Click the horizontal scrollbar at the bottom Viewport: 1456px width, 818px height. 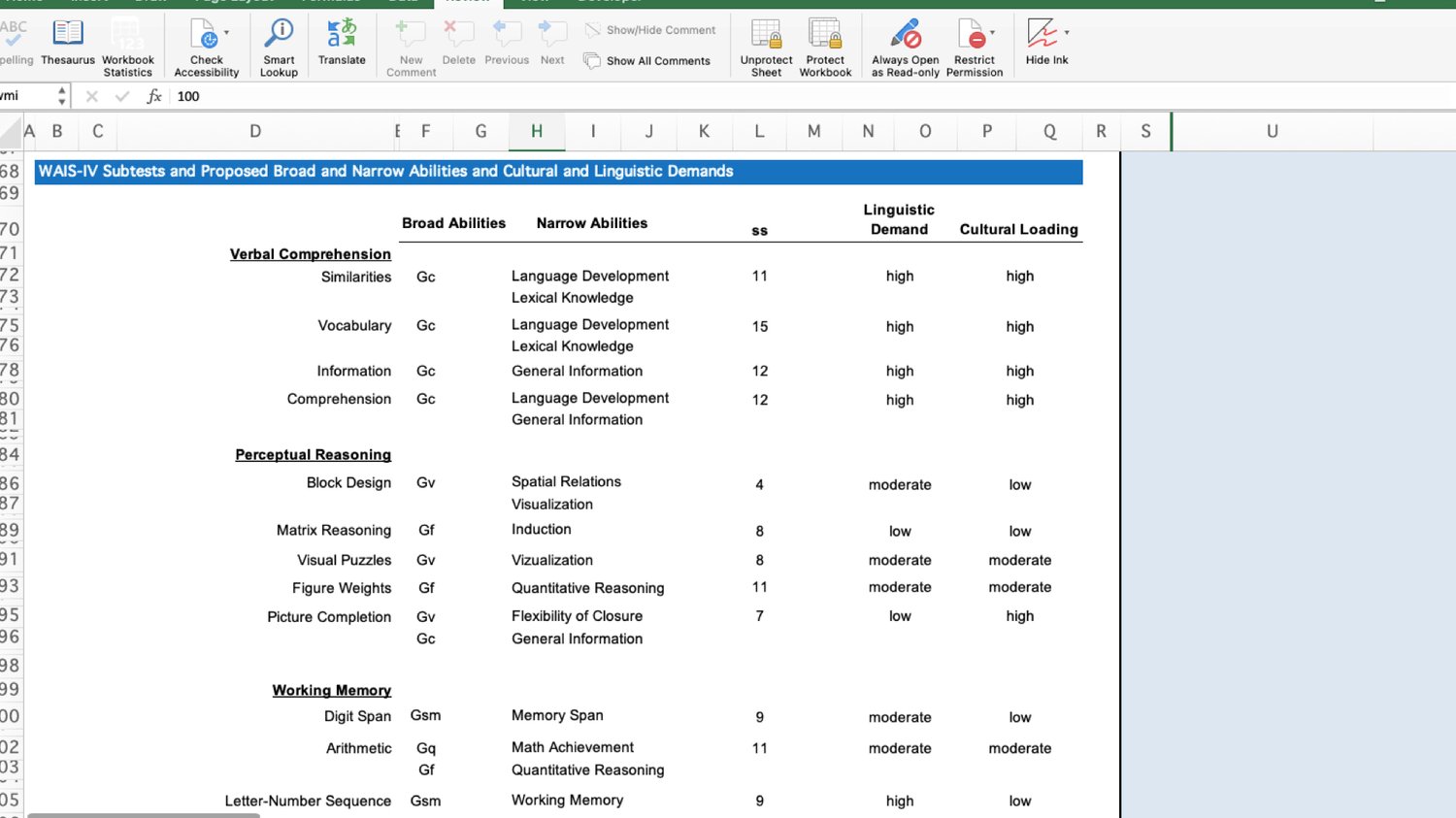coord(144,814)
